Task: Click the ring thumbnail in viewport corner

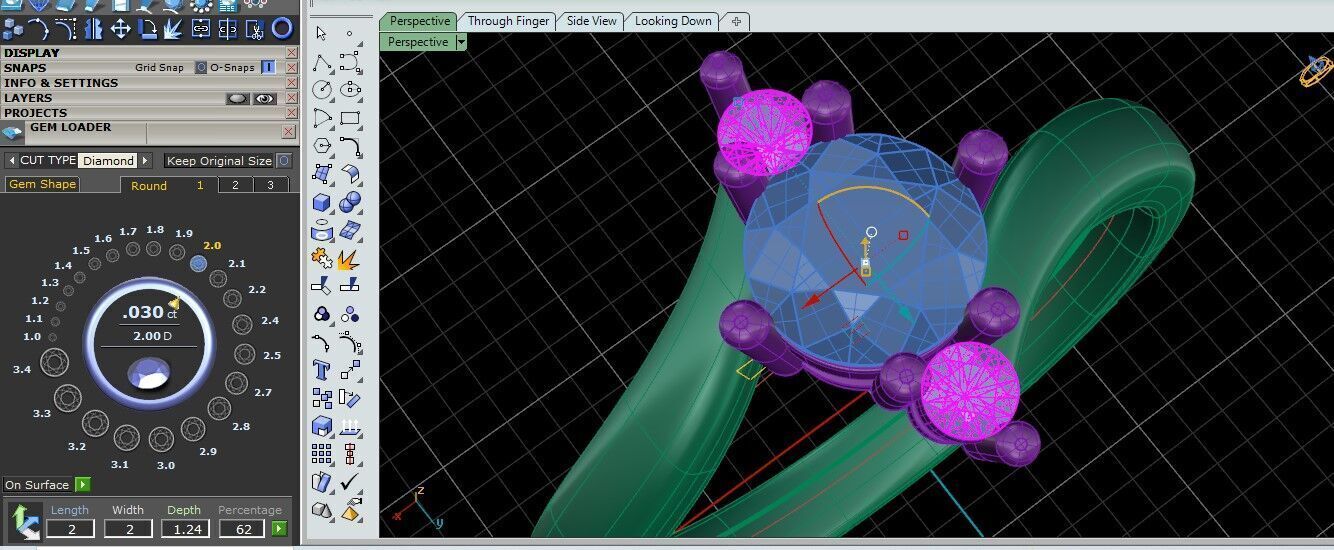Action: [x=1316, y=70]
